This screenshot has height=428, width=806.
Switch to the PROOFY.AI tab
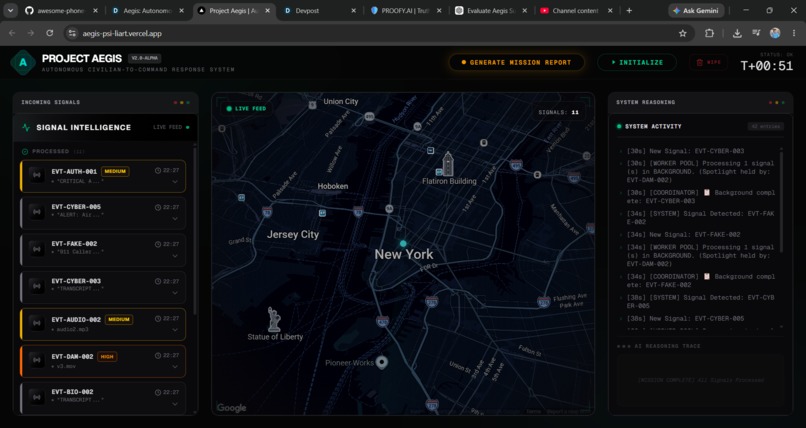[407, 11]
